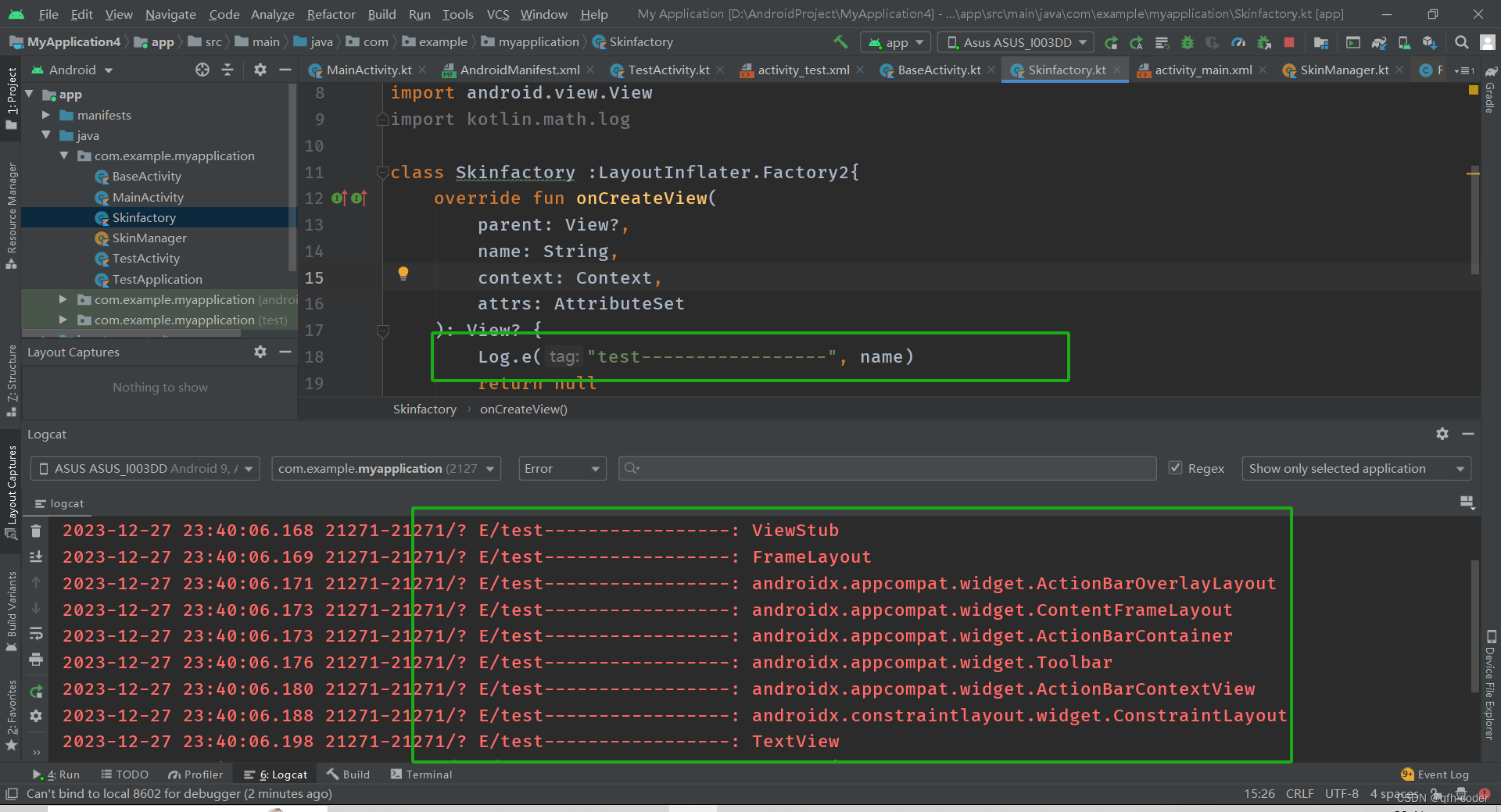Toggle the Favorites sidebar button
This screenshot has height=812, width=1501.
[x=12, y=714]
